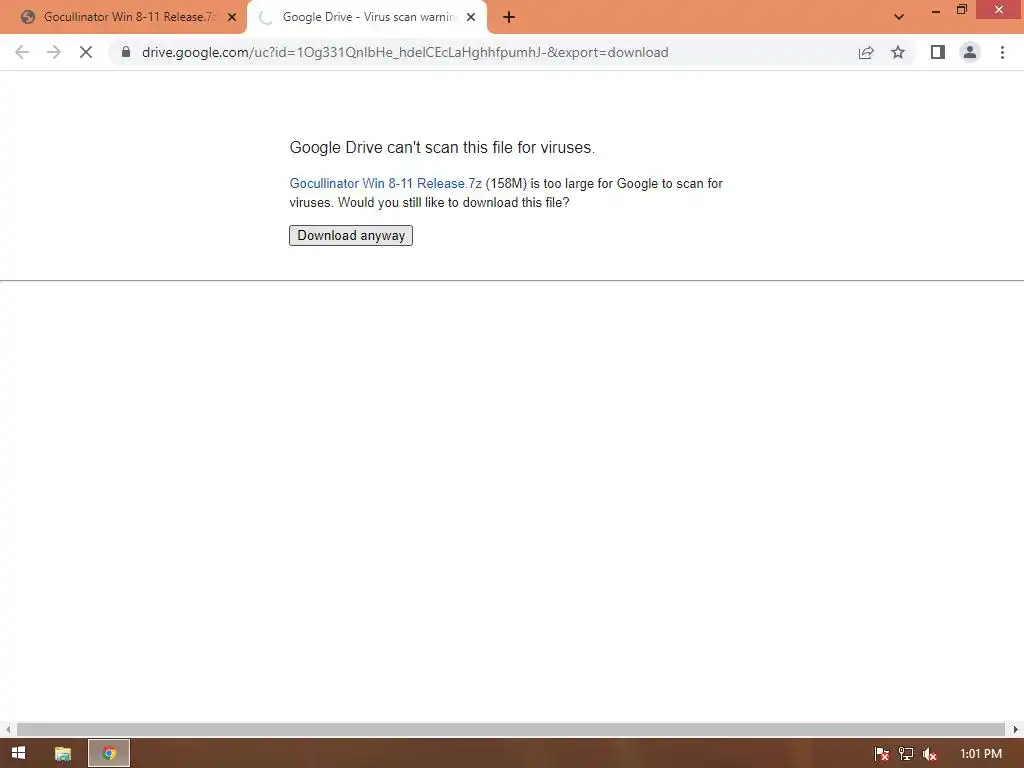Share this page using the share icon

point(866,52)
